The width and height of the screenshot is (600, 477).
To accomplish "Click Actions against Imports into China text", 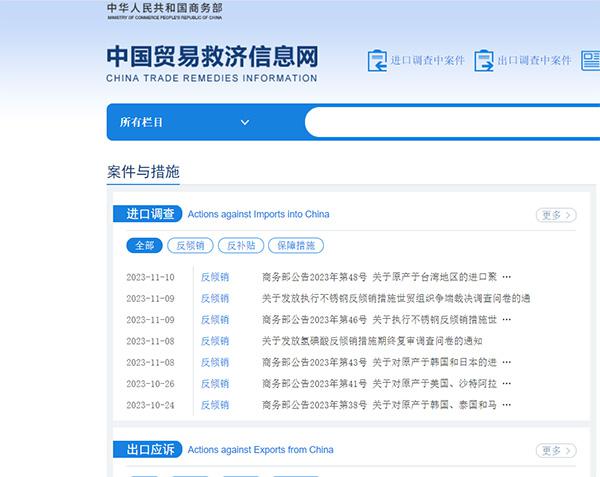I will coord(258,214).
